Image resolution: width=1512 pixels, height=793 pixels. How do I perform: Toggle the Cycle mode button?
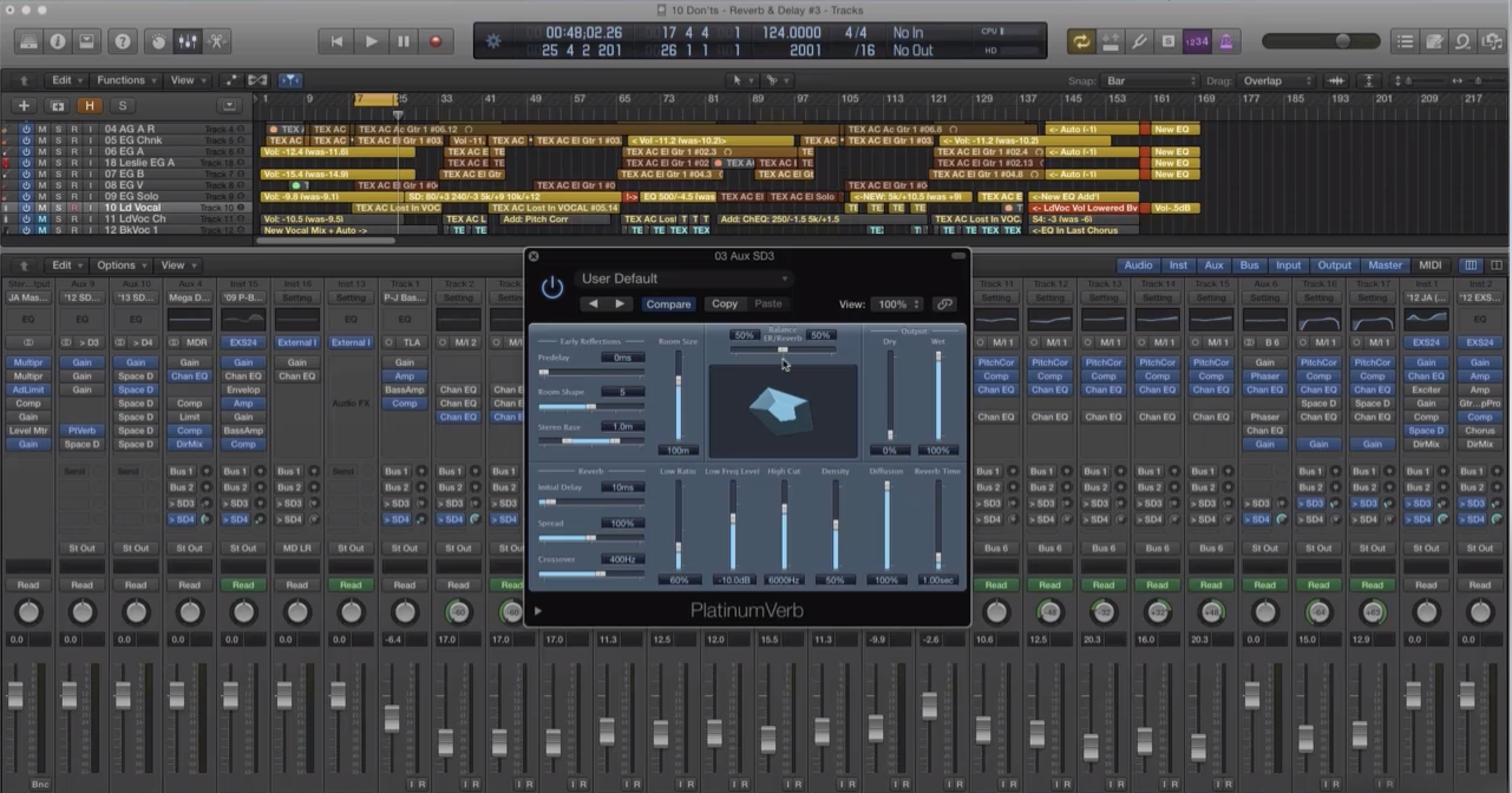[1081, 41]
